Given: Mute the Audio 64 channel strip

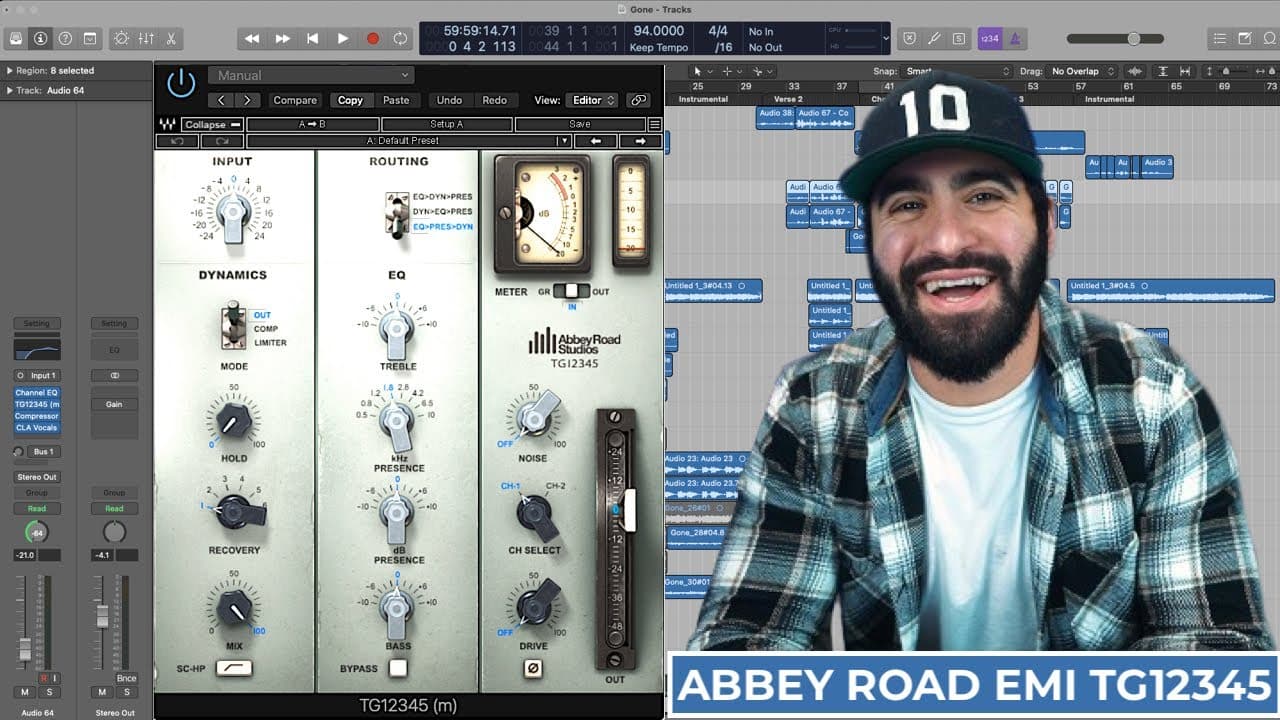Looking at the screenshot, I should tap(26, 692).
